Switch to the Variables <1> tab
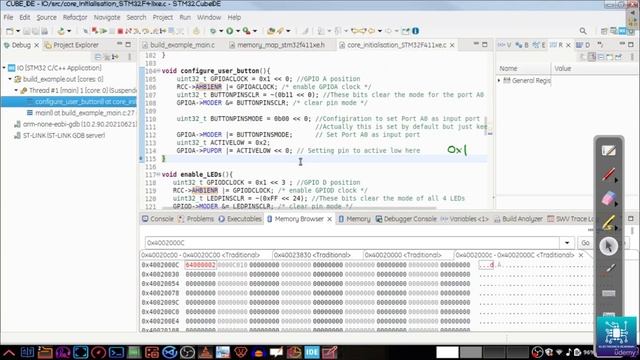 pos(465,219)
